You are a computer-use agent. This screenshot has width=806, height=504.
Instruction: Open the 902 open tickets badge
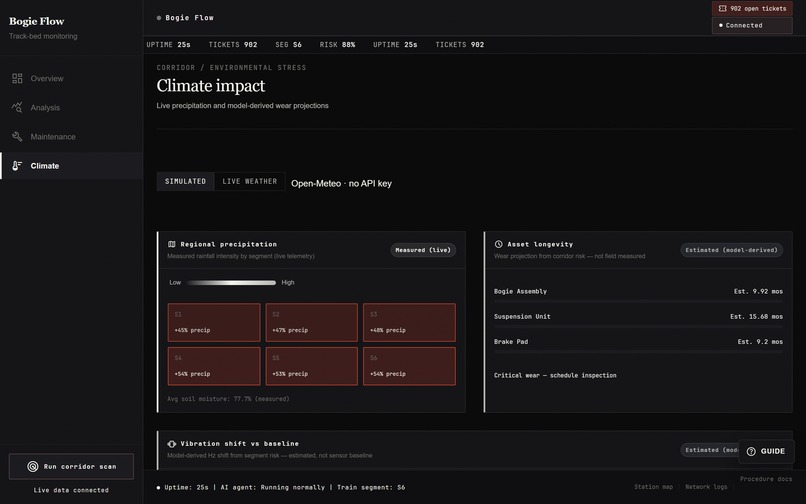tap(752, 9)
